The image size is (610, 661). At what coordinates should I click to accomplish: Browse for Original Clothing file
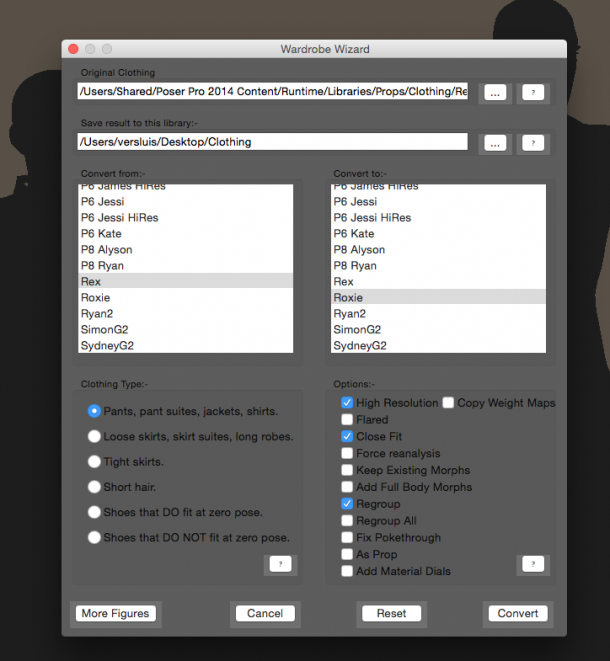point(495,92)
